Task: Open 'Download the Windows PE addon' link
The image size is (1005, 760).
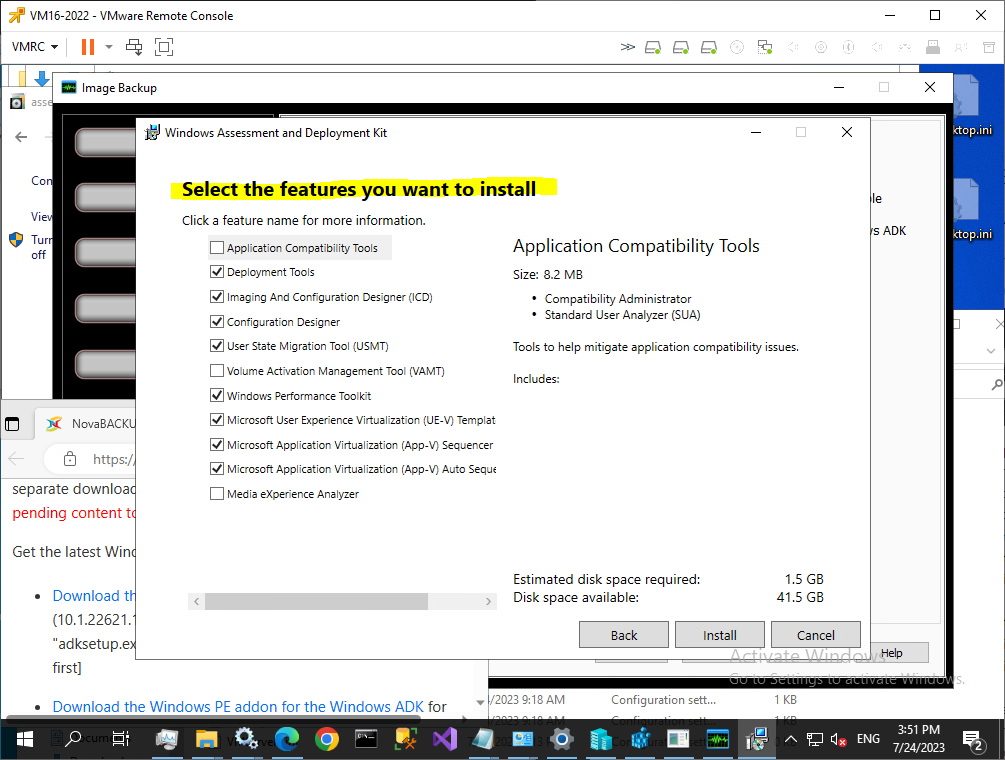Action: pyautogui.click(x=238, y=707)
